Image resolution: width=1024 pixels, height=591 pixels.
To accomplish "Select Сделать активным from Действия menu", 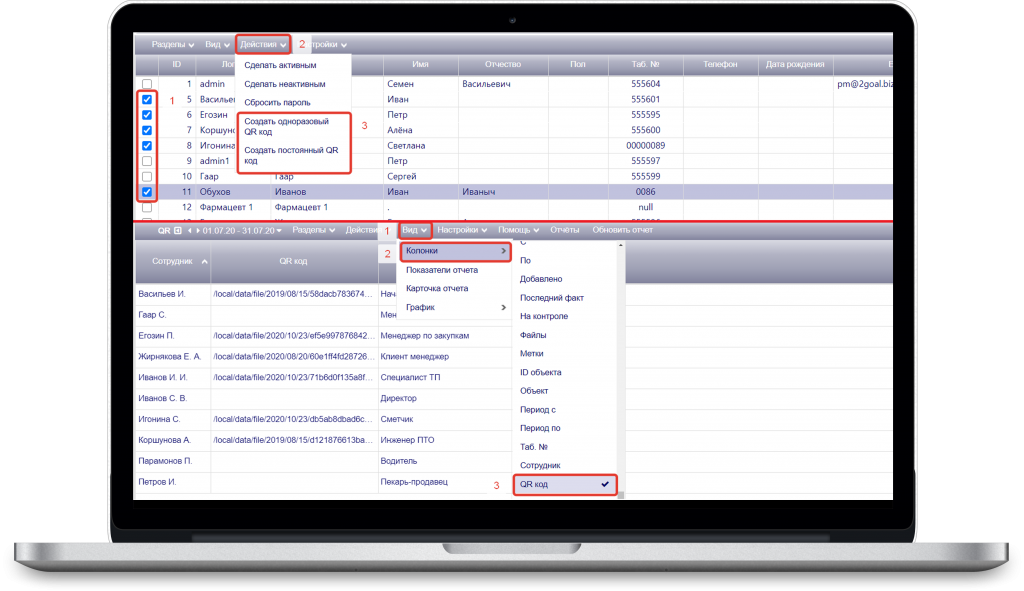I will pyautogui.click(x=280, y=65).
